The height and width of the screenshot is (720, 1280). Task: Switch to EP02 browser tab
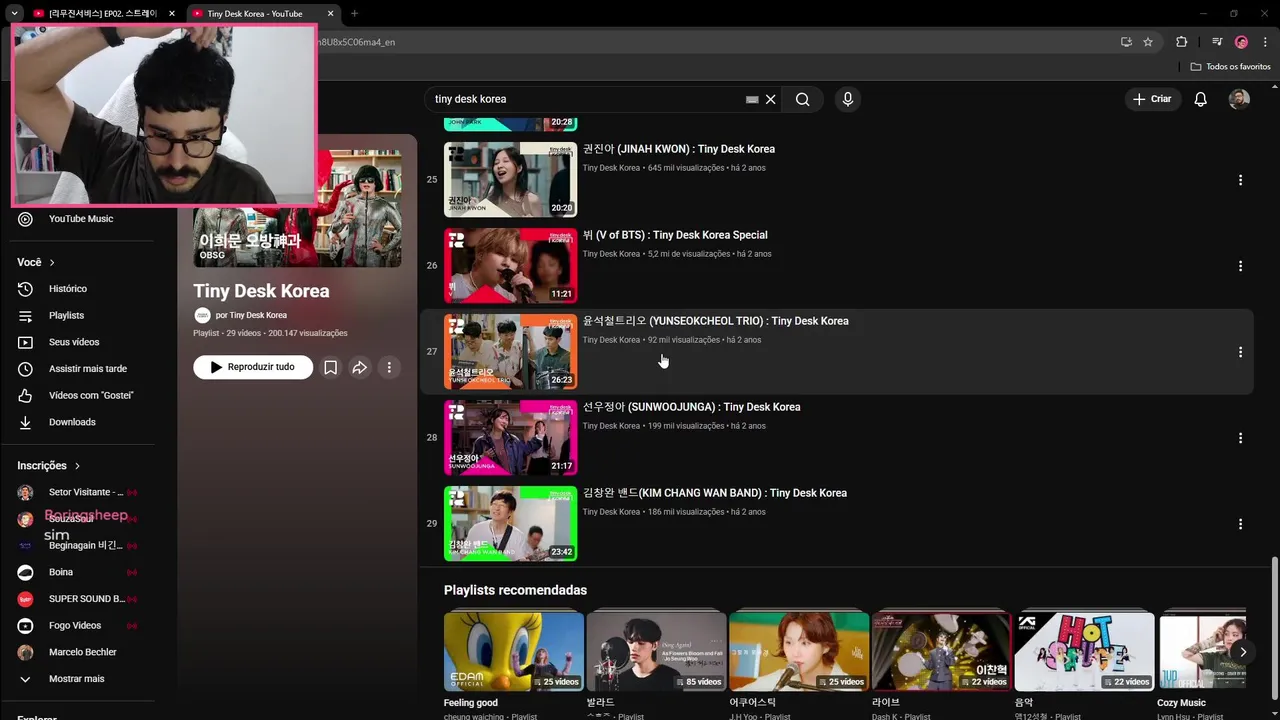point(103,14)
